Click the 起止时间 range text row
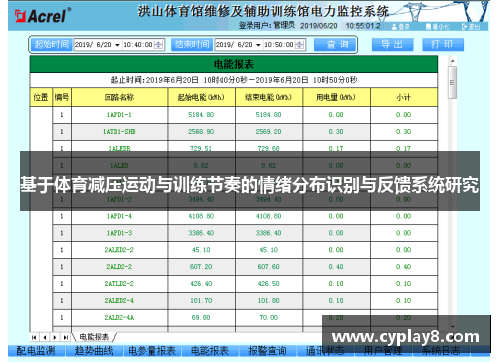Image resolution: width=500 pixels, height=362 pixels. coord(234,80)
